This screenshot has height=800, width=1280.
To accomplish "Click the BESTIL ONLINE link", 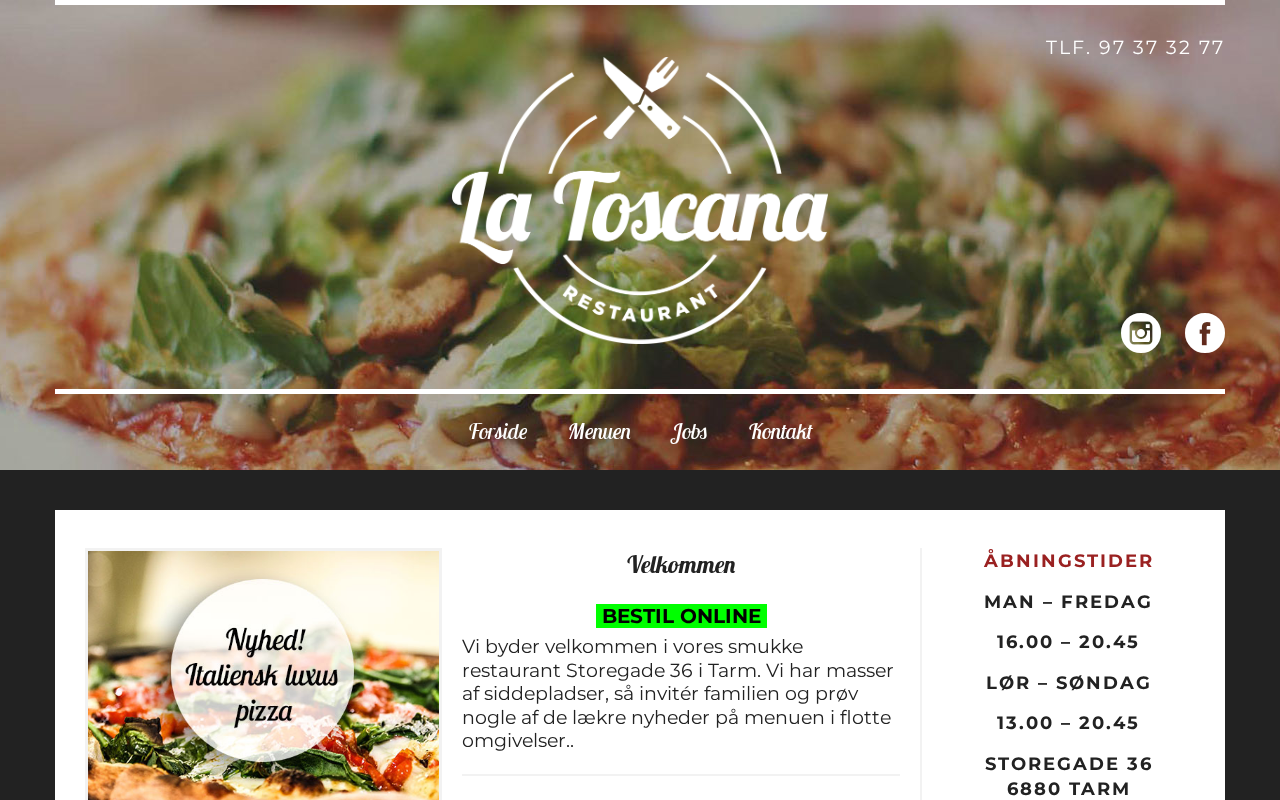I will point(681,616).
